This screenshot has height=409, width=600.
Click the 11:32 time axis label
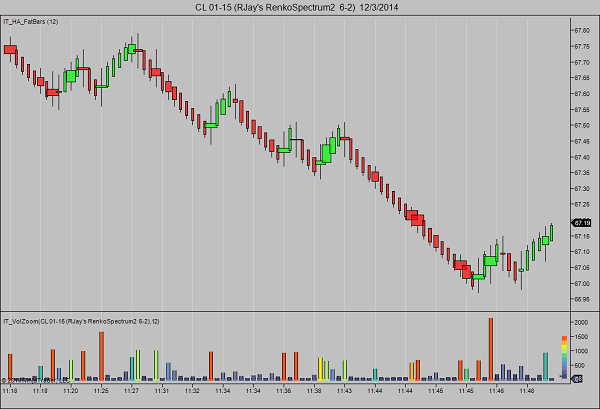(x=192, y=391)
